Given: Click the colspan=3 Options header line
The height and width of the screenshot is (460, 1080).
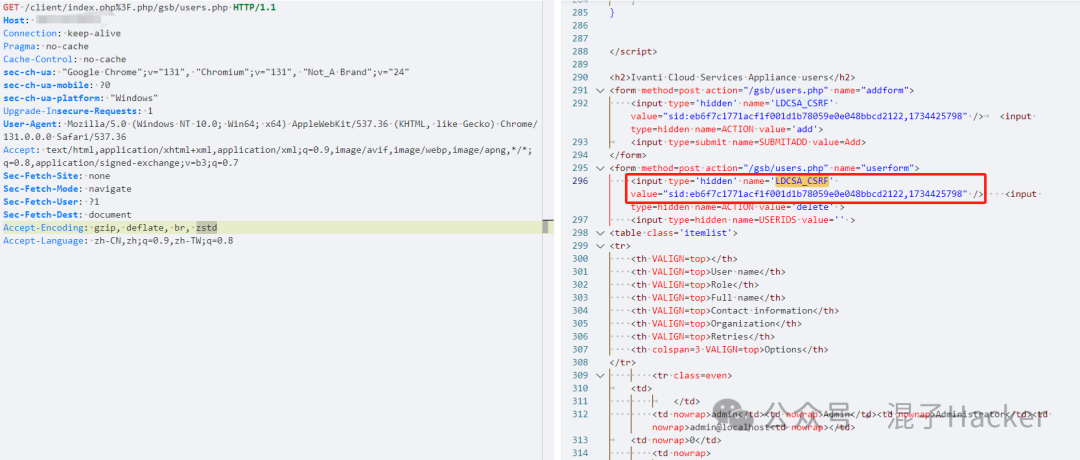Looking at the screenshot, I should point(729,349).
